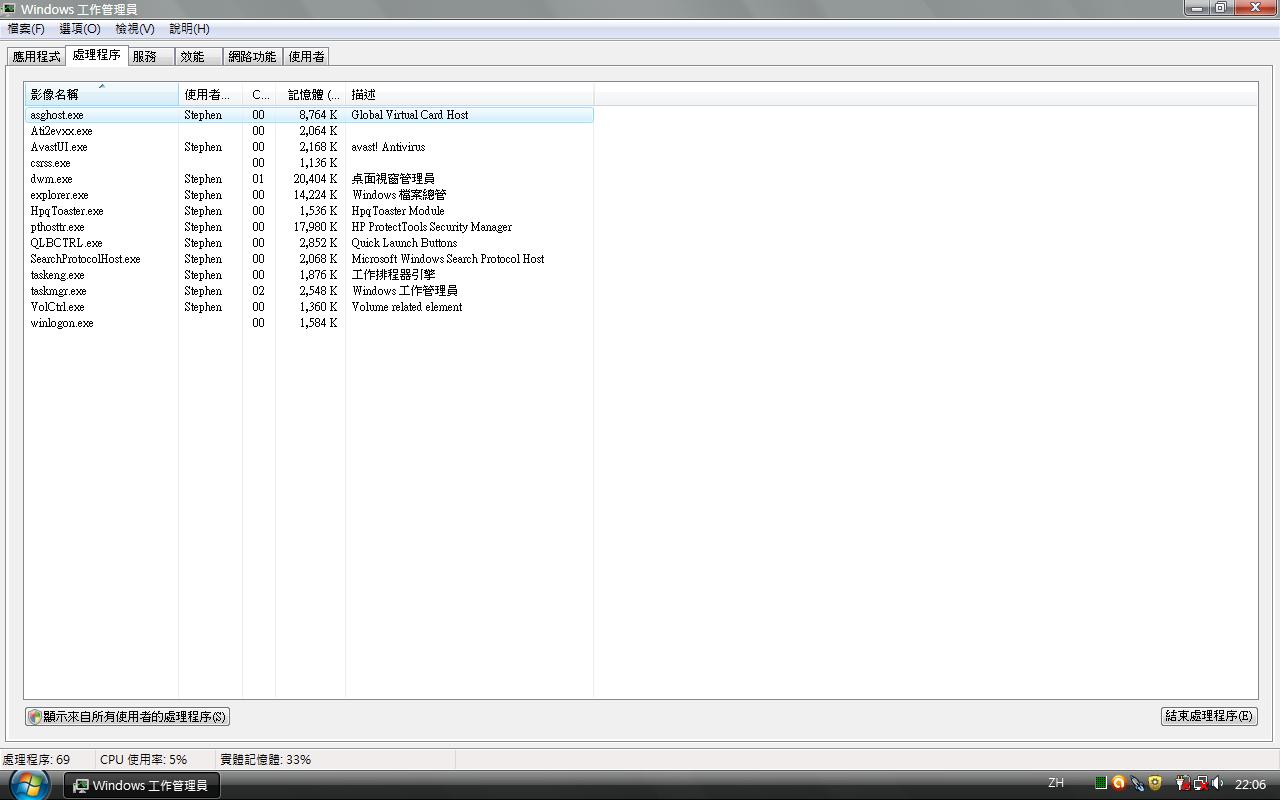Click the HP ProtectTools Security Manager description
This screenshot has width=1280, height=800.
click(x=431, y=227)
